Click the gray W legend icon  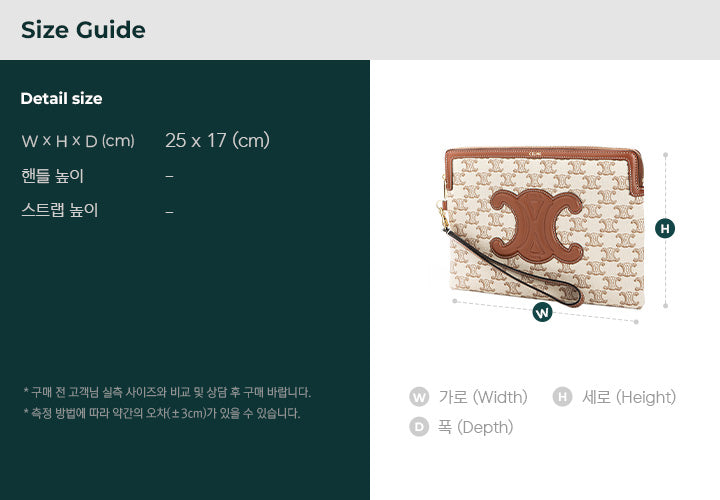[419, 397]
